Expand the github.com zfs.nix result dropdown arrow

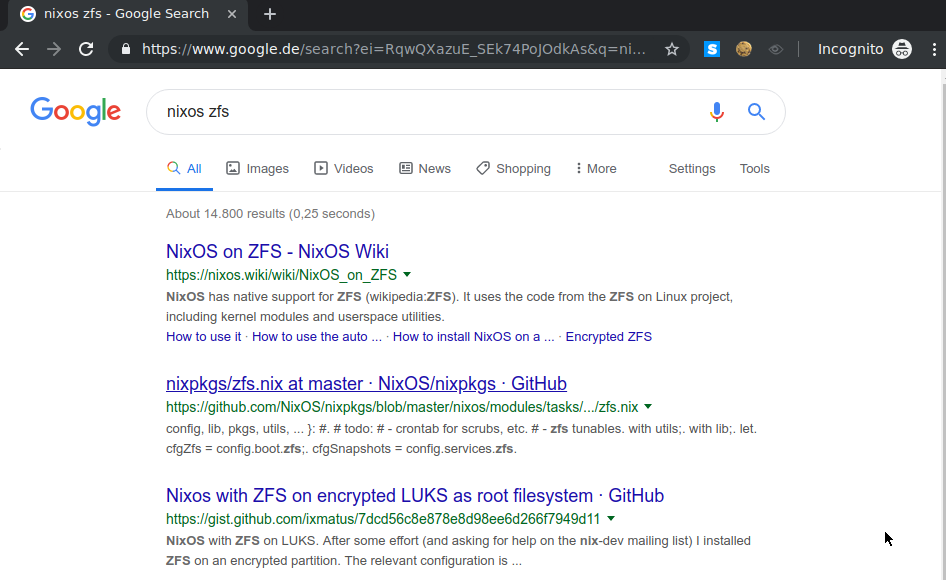coord(648,407)
